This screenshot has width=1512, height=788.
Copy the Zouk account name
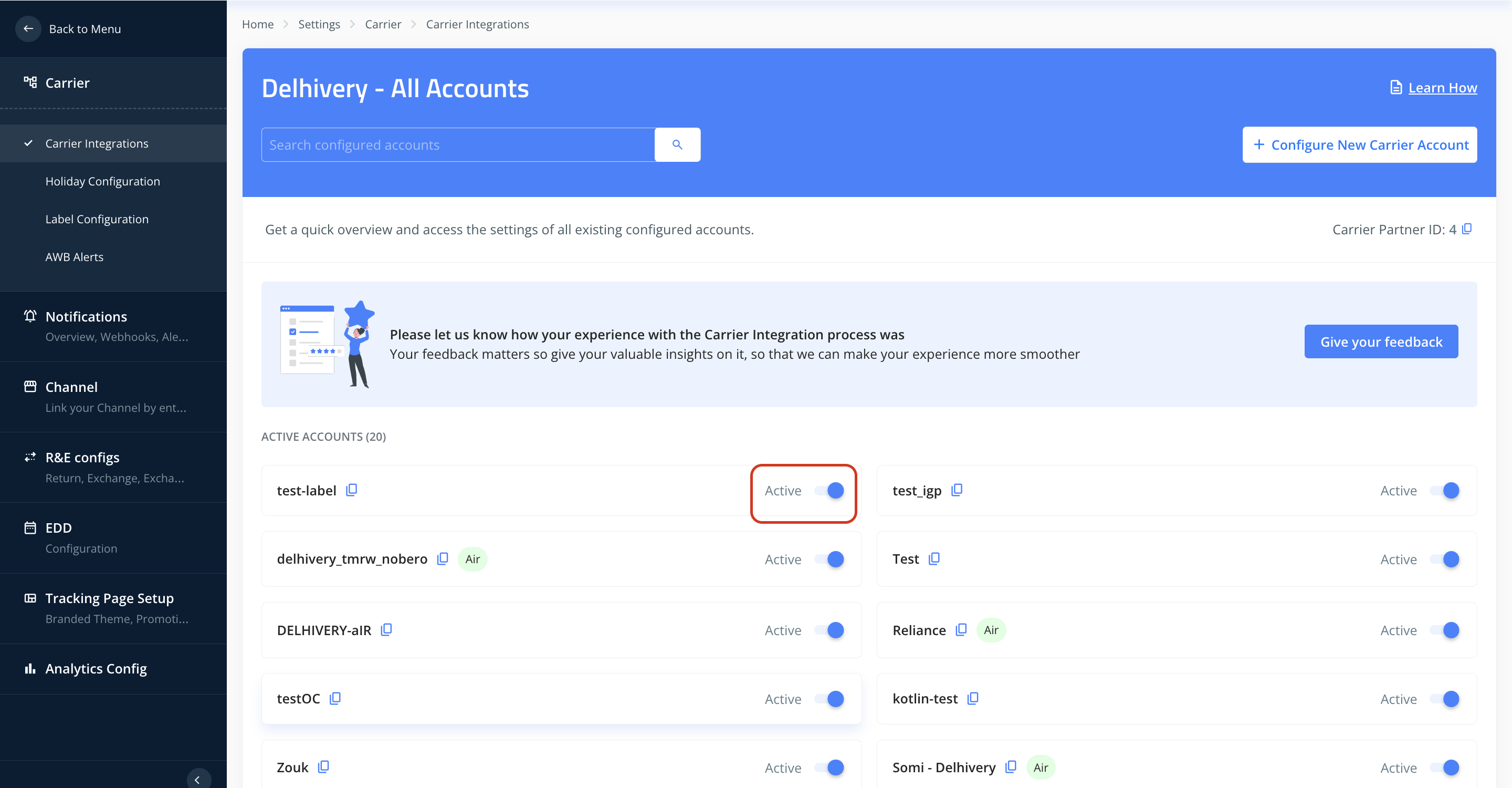323,767
